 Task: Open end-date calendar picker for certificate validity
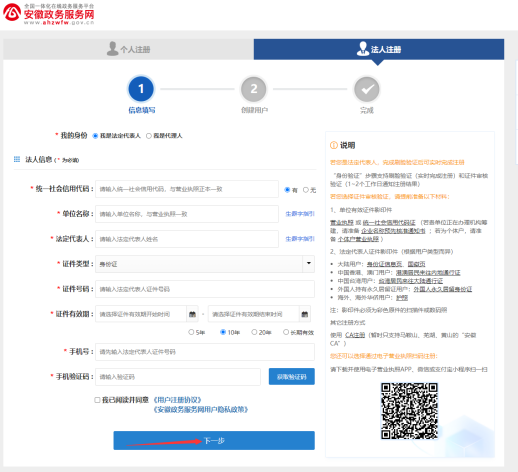point(305,314)
